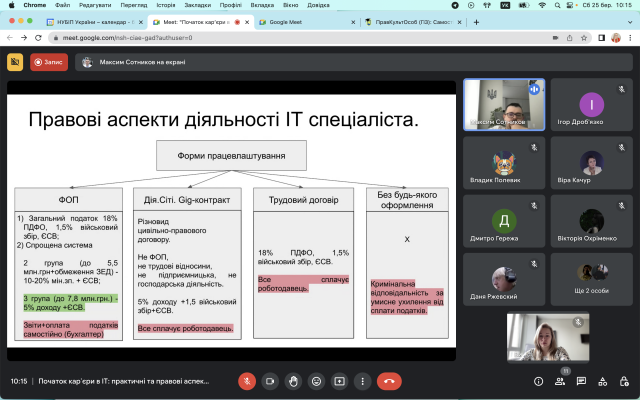The image size is (640, 400).
Task: Open the Історія menu in menu bar
Action: 165,5
